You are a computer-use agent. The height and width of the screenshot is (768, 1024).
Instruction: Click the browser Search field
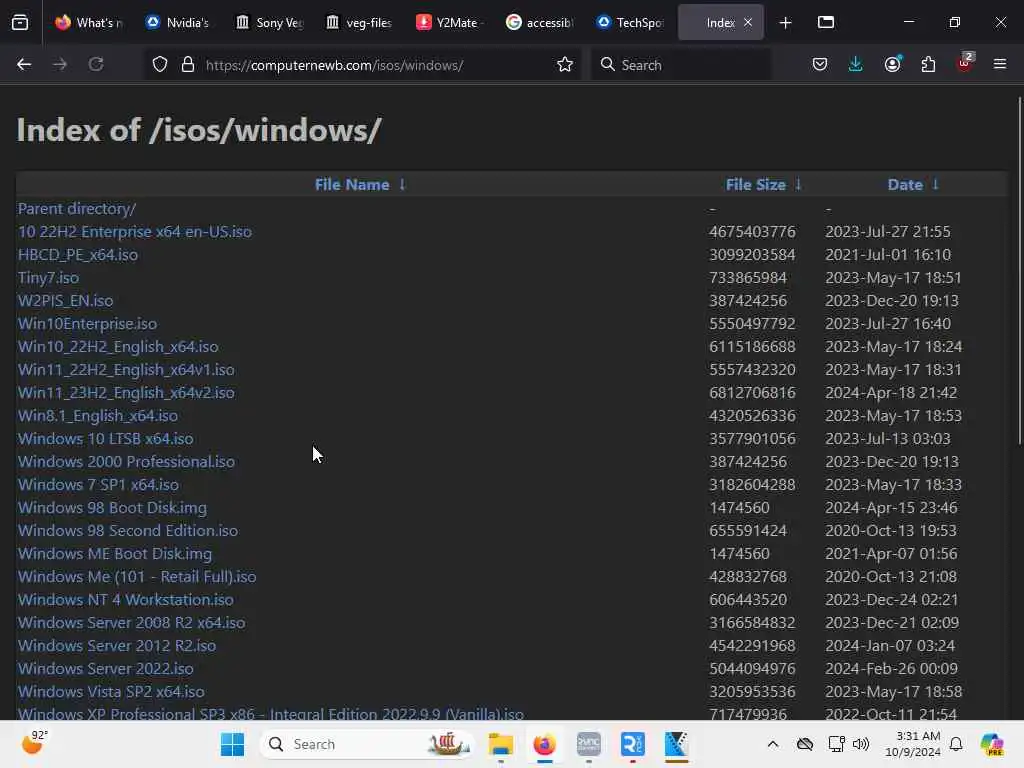click(x=680, y=65)
